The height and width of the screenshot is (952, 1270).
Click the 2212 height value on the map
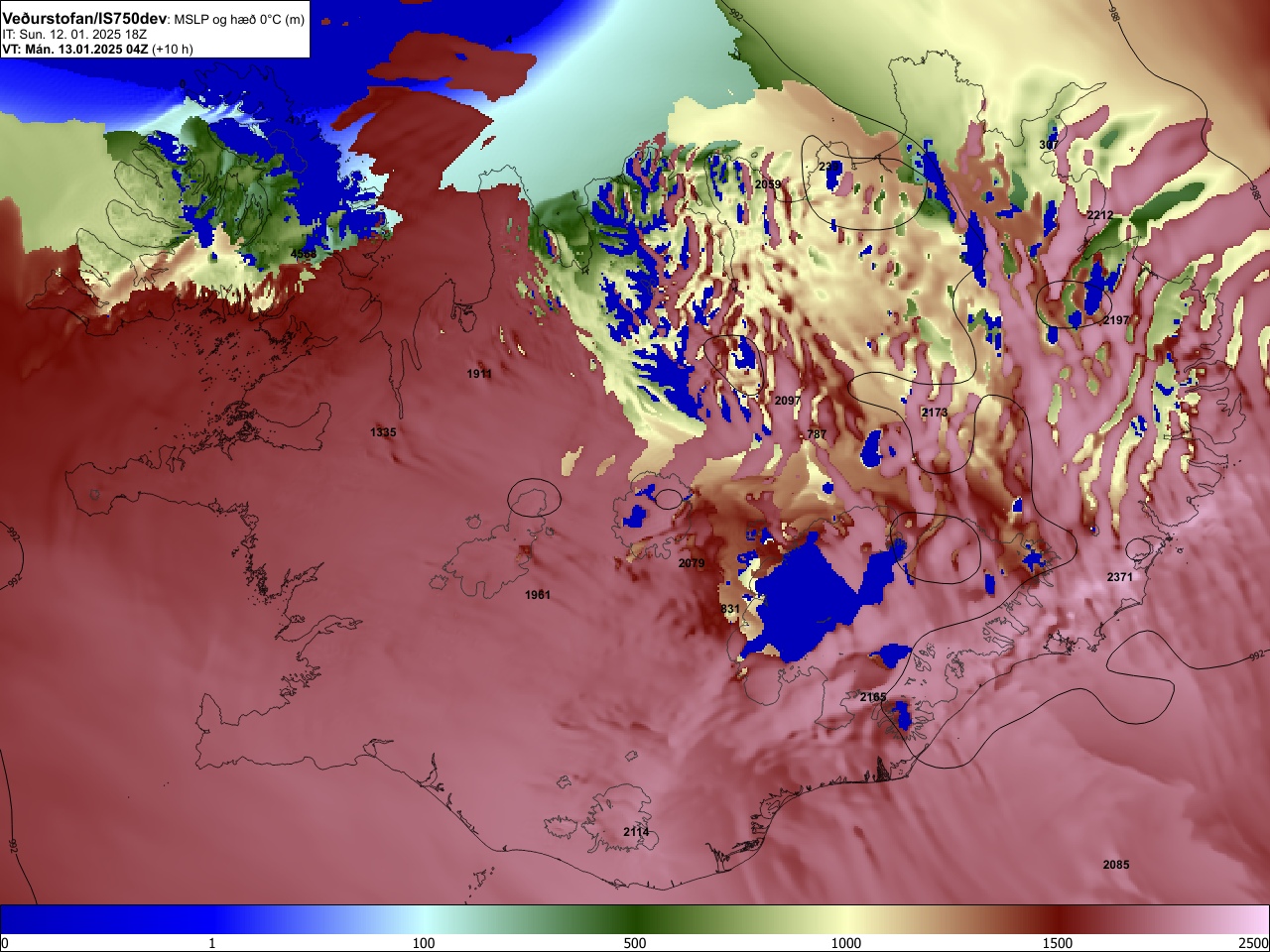click(1099, 215)
